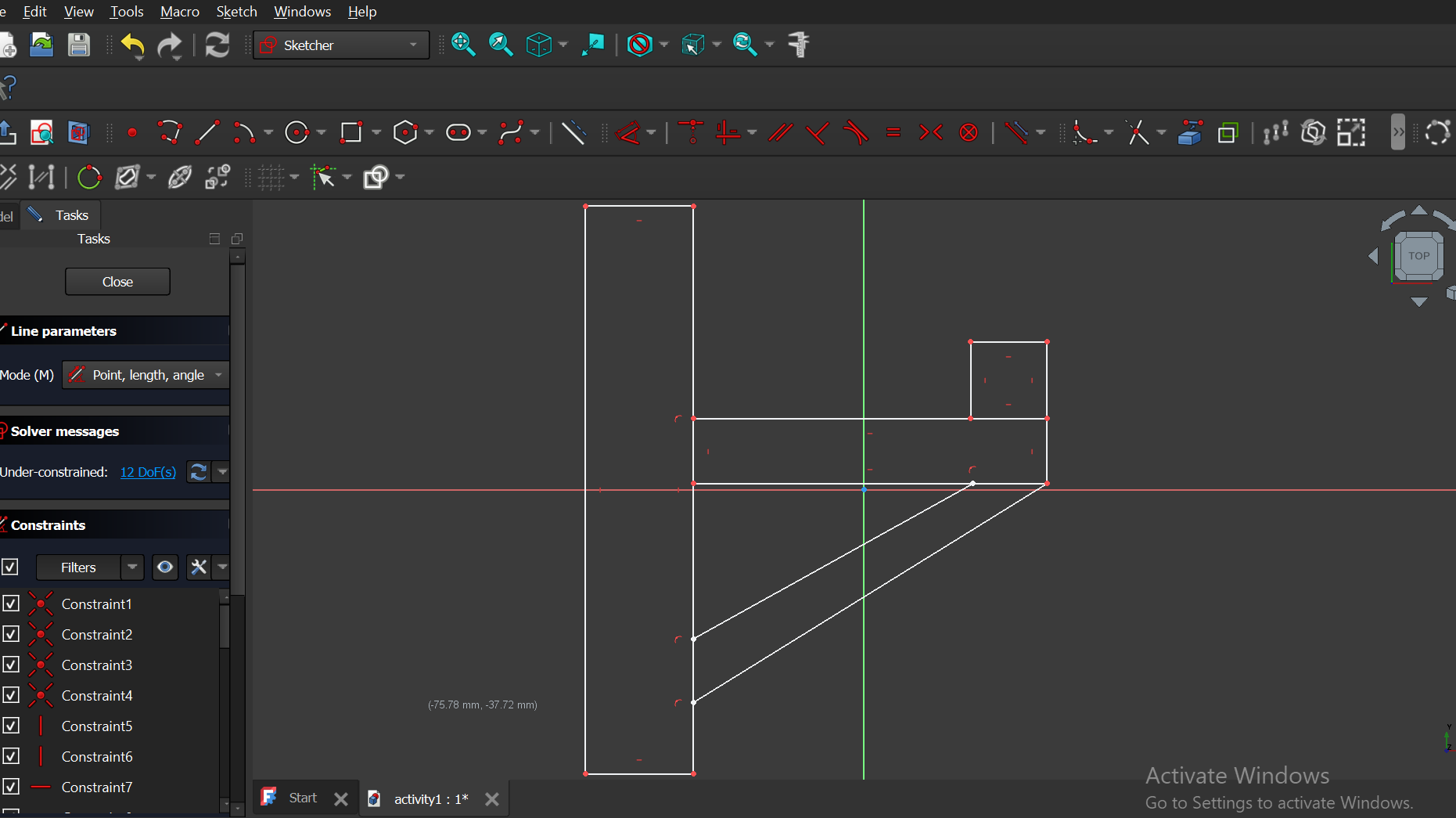Uncheck the Constraint1 checkbox
The width and height of the screenshot is (1456, 818).
tap(11, 604)
